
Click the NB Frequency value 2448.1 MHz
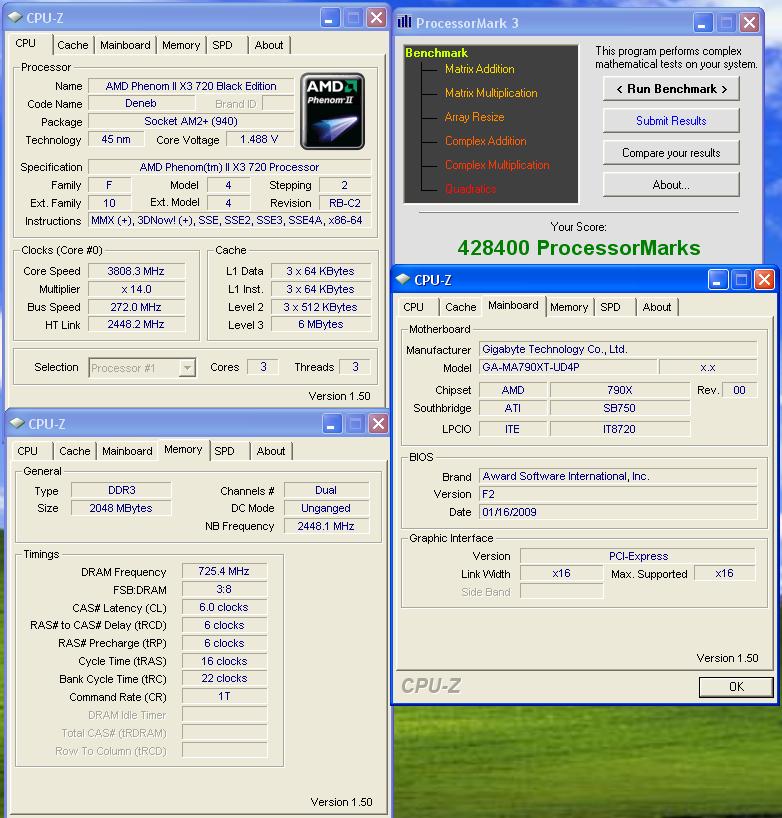coord(326,526)
